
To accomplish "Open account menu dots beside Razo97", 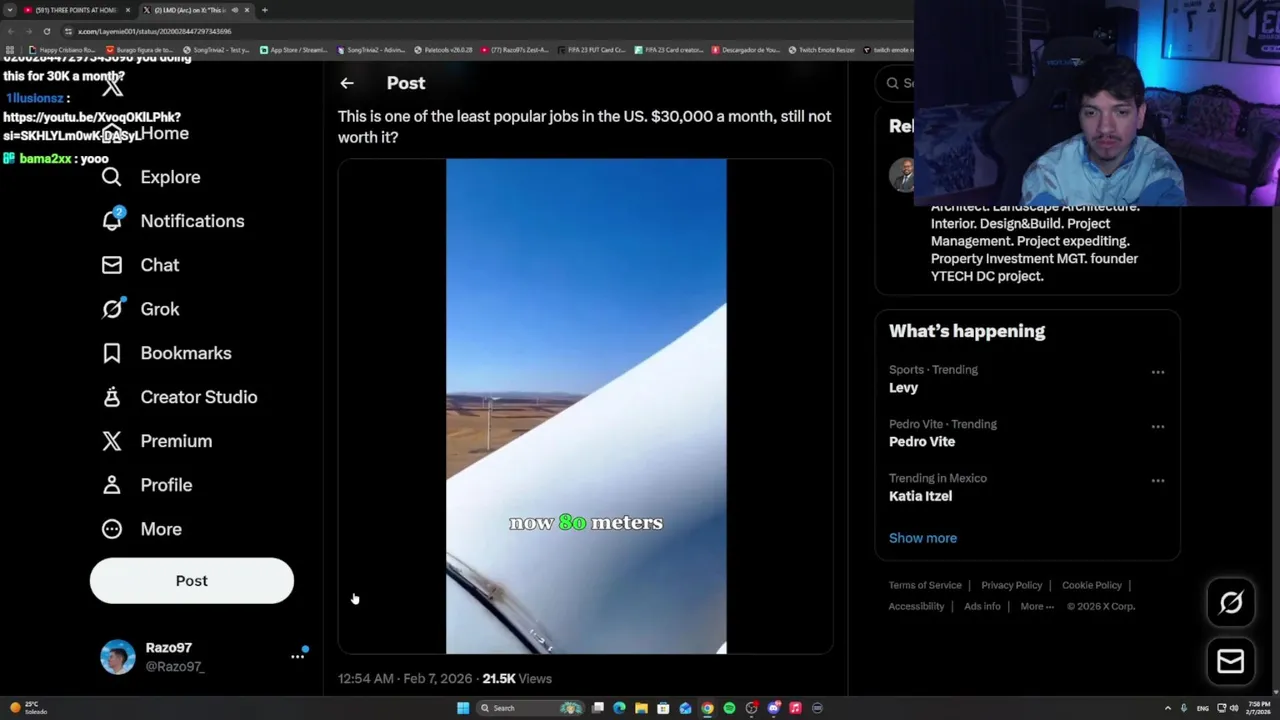I will pos(297,656).
